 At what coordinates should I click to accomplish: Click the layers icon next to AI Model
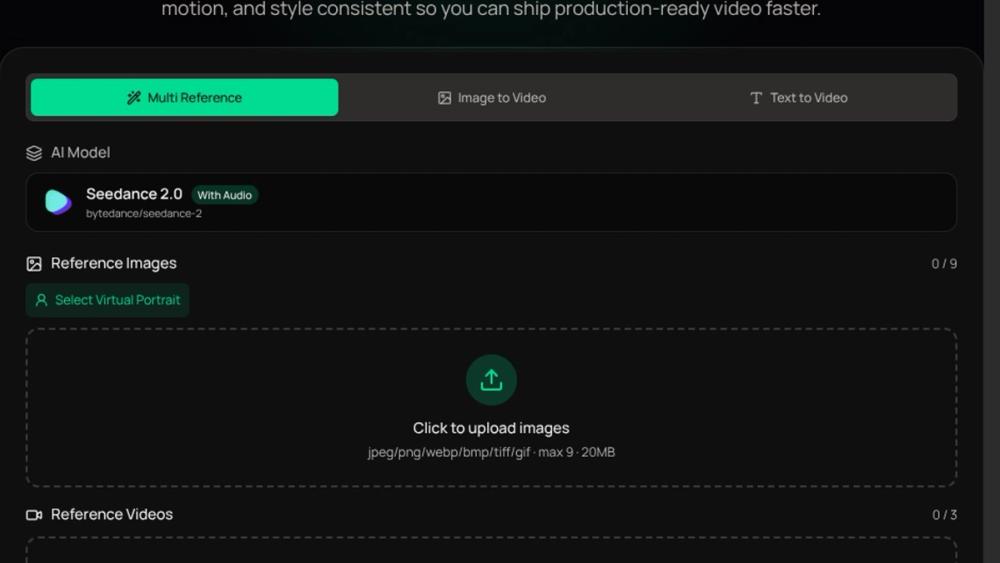[x=34, y=153]
